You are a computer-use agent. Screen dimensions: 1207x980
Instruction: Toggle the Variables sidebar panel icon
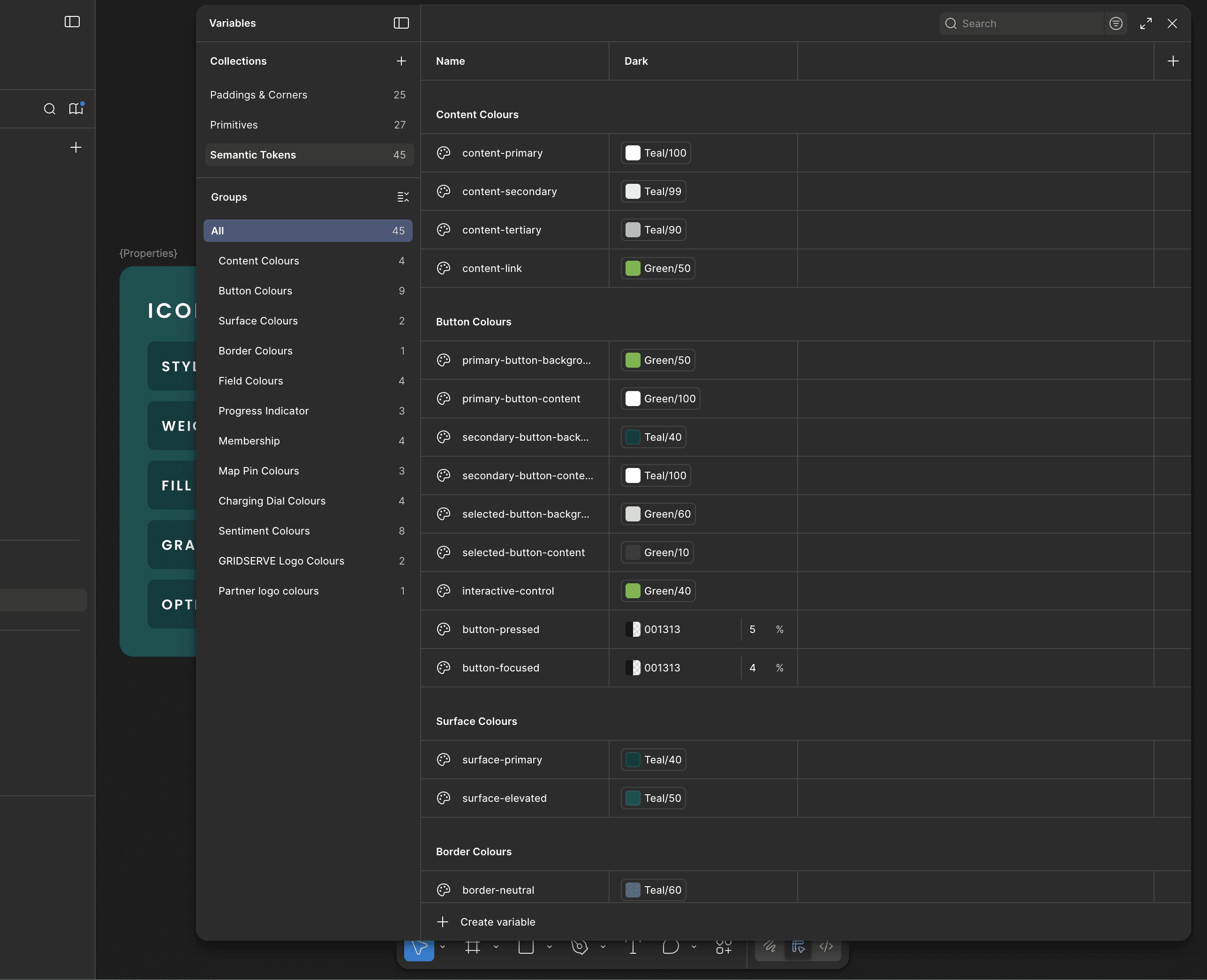pos(401,23)
